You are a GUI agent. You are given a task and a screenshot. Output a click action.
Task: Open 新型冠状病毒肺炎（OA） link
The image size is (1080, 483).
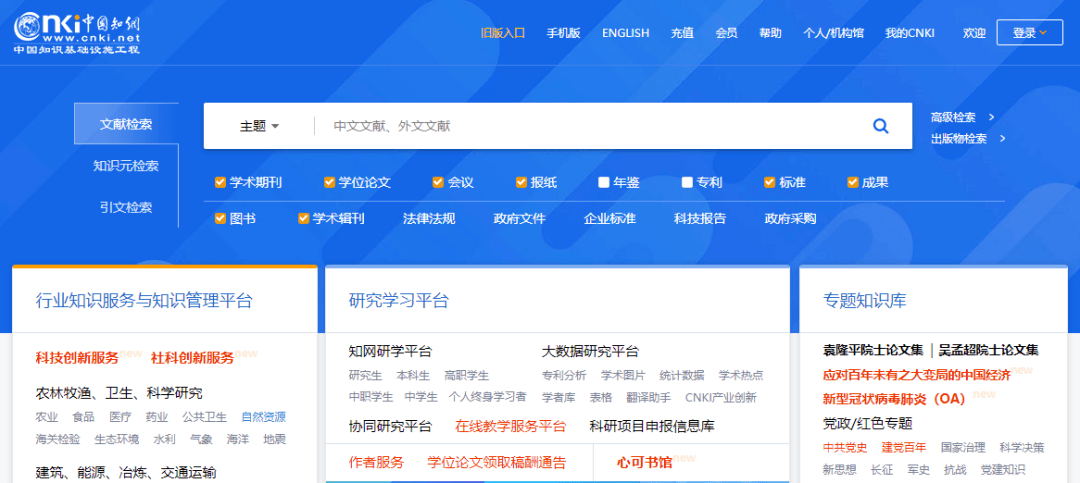coord(894,399)
